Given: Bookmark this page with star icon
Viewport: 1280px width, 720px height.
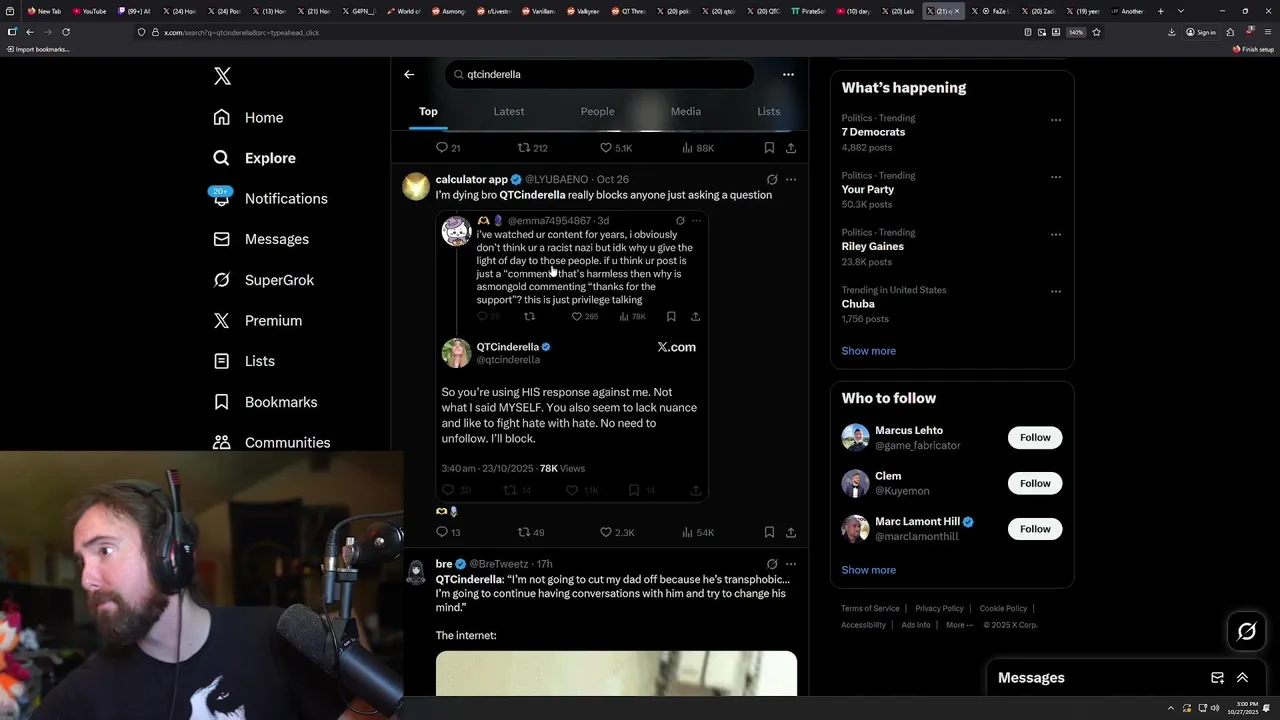Looking at the screenshot, I should (x=1096, y=32).
